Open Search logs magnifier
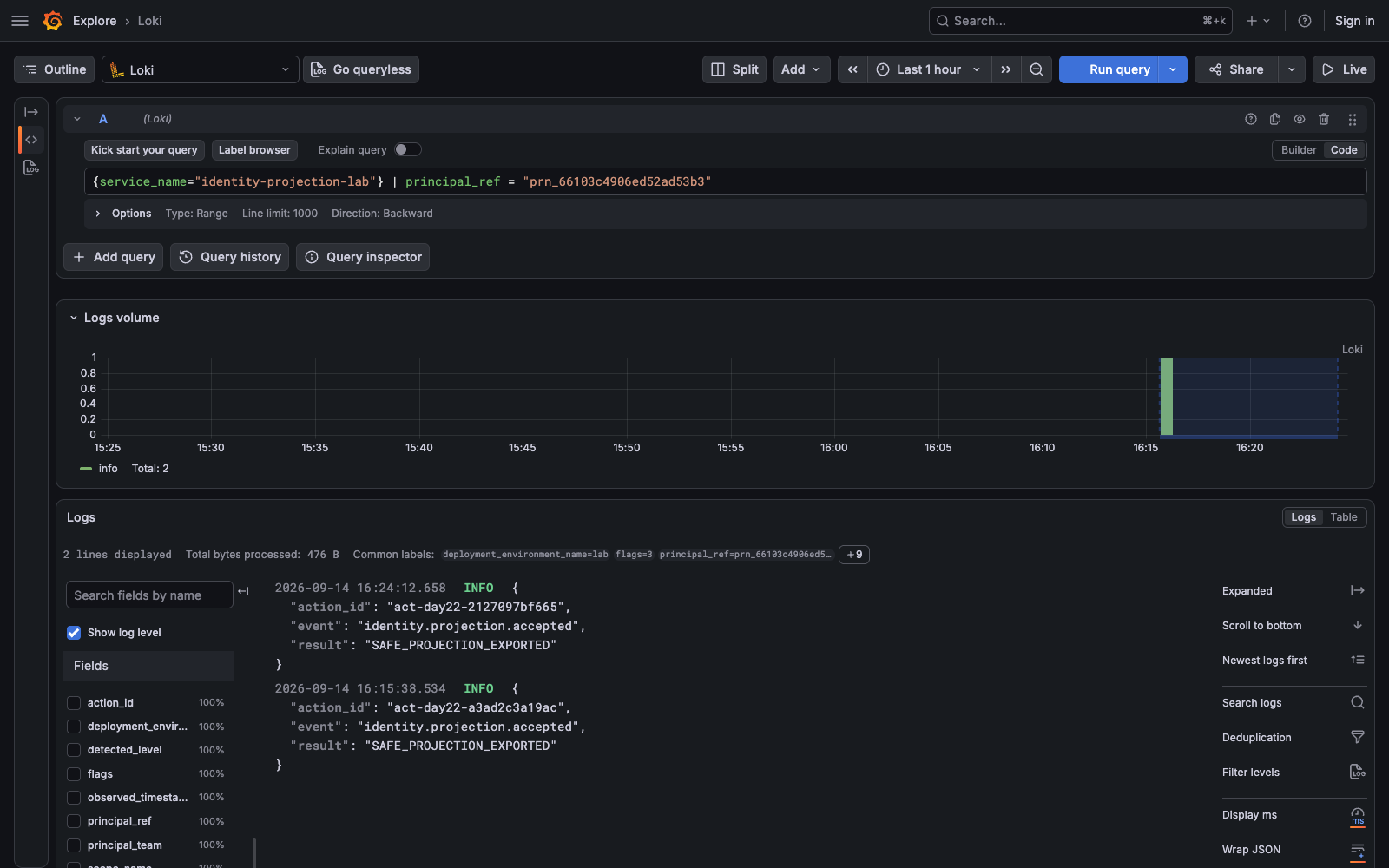1389x868 pixels. (x=1358, y=703)
